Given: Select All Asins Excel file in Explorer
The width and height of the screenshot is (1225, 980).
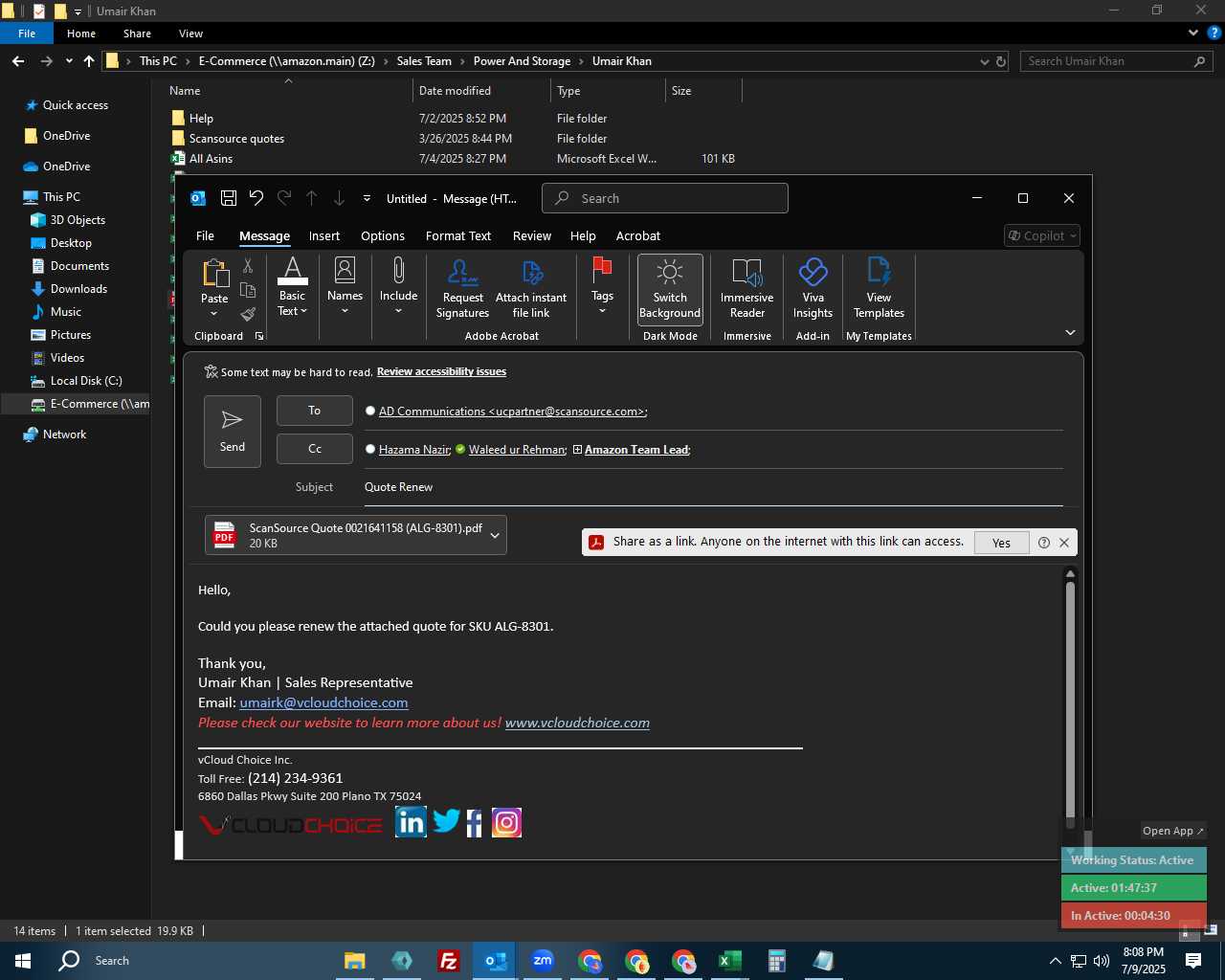Looking at the screenshot, I should point(211,159).
